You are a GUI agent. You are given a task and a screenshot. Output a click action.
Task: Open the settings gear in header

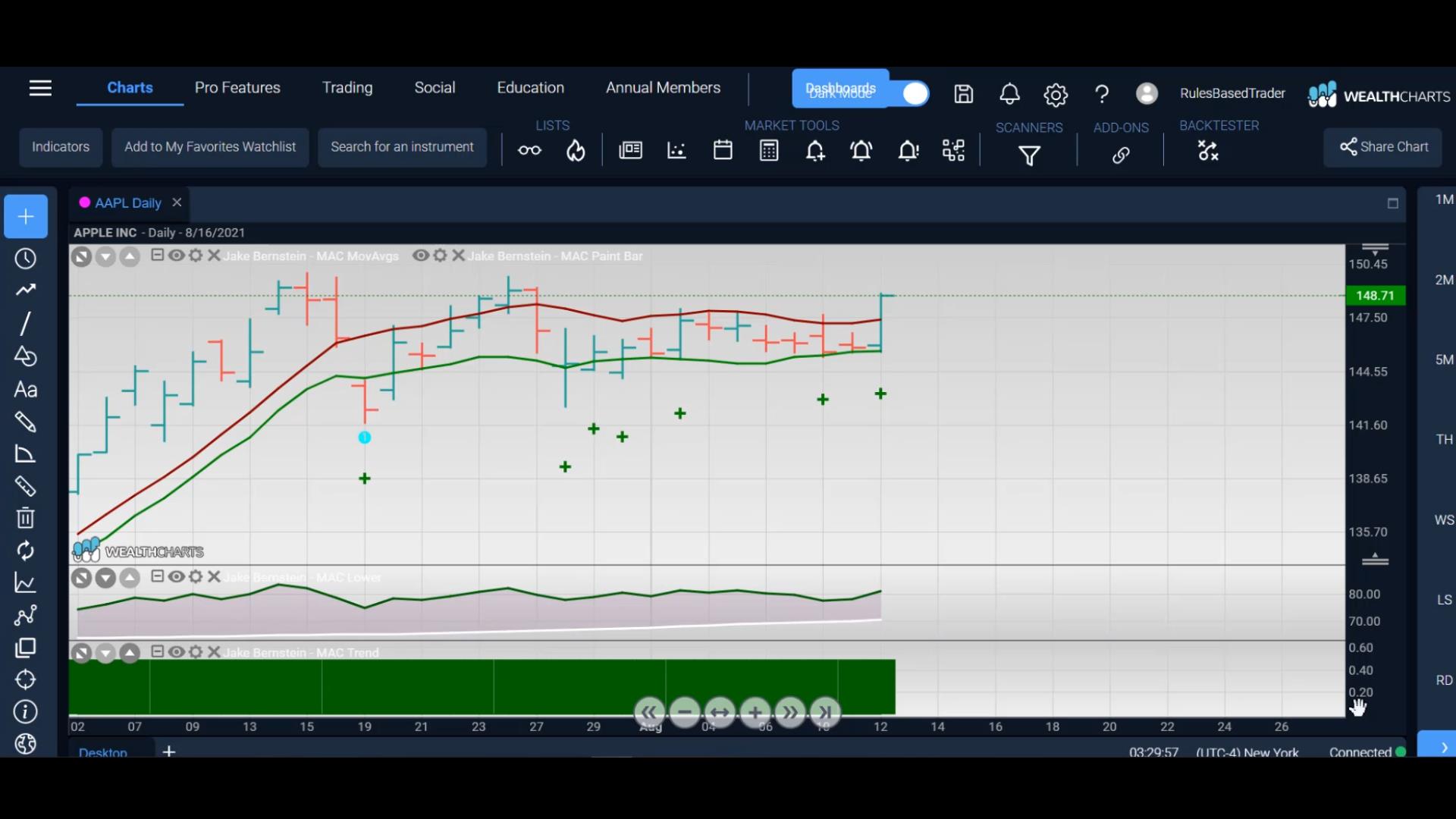tap(1056, 95)
